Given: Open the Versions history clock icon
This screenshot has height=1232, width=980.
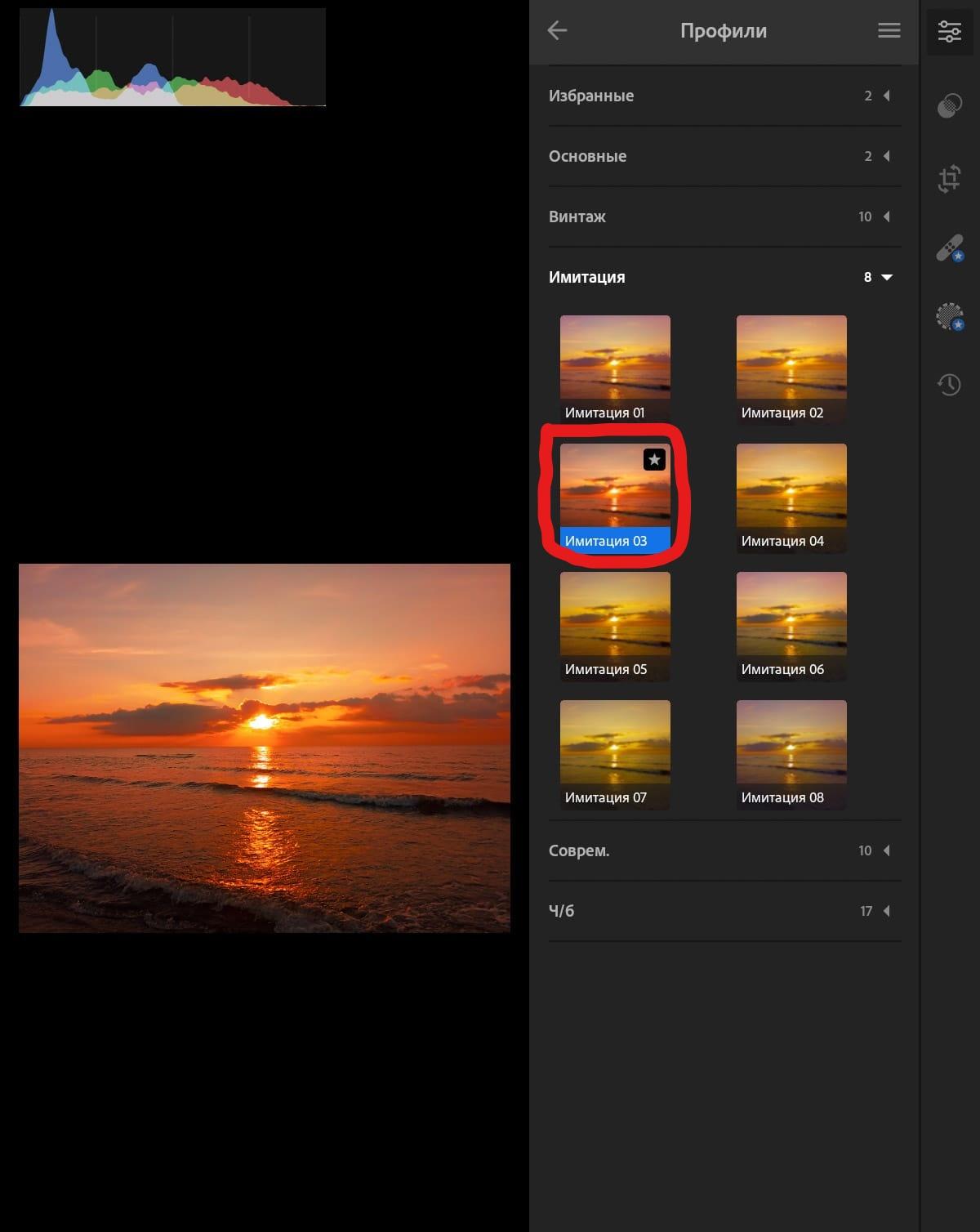Looking at the screenshot, I should [949, 384].
